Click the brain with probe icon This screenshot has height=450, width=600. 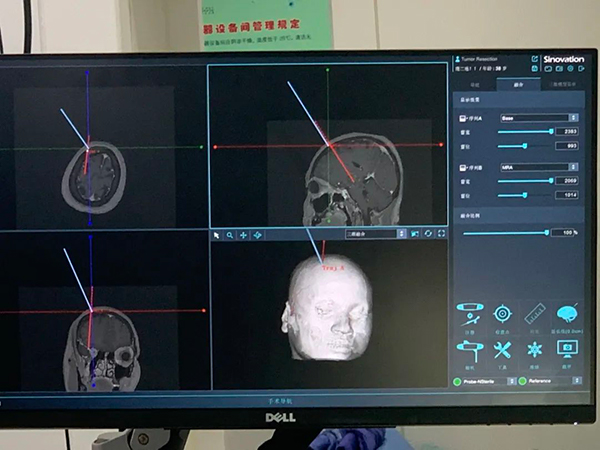(x=567, y=313)
